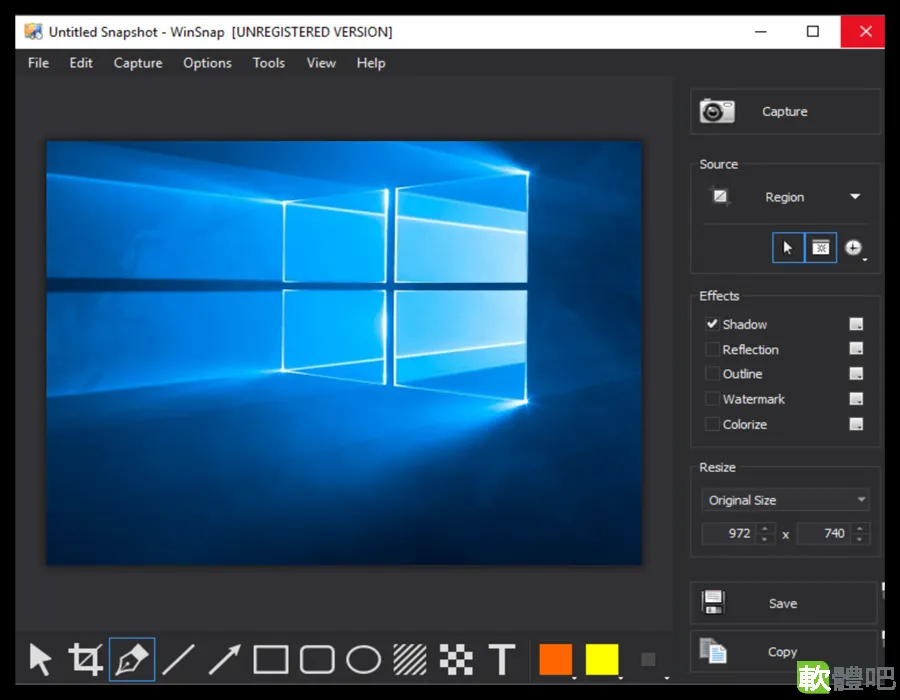Screen dimensions: 900x700
Task: Select the Crop tool
Action: pyautogui.click(x=86, y=659)
